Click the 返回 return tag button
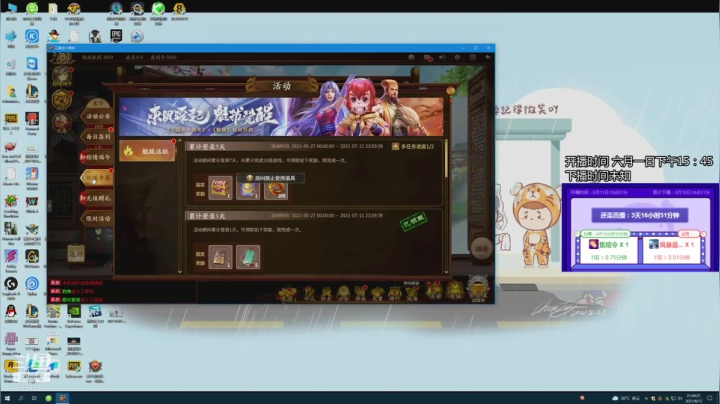The image size is (720, 404). (76, 253)
